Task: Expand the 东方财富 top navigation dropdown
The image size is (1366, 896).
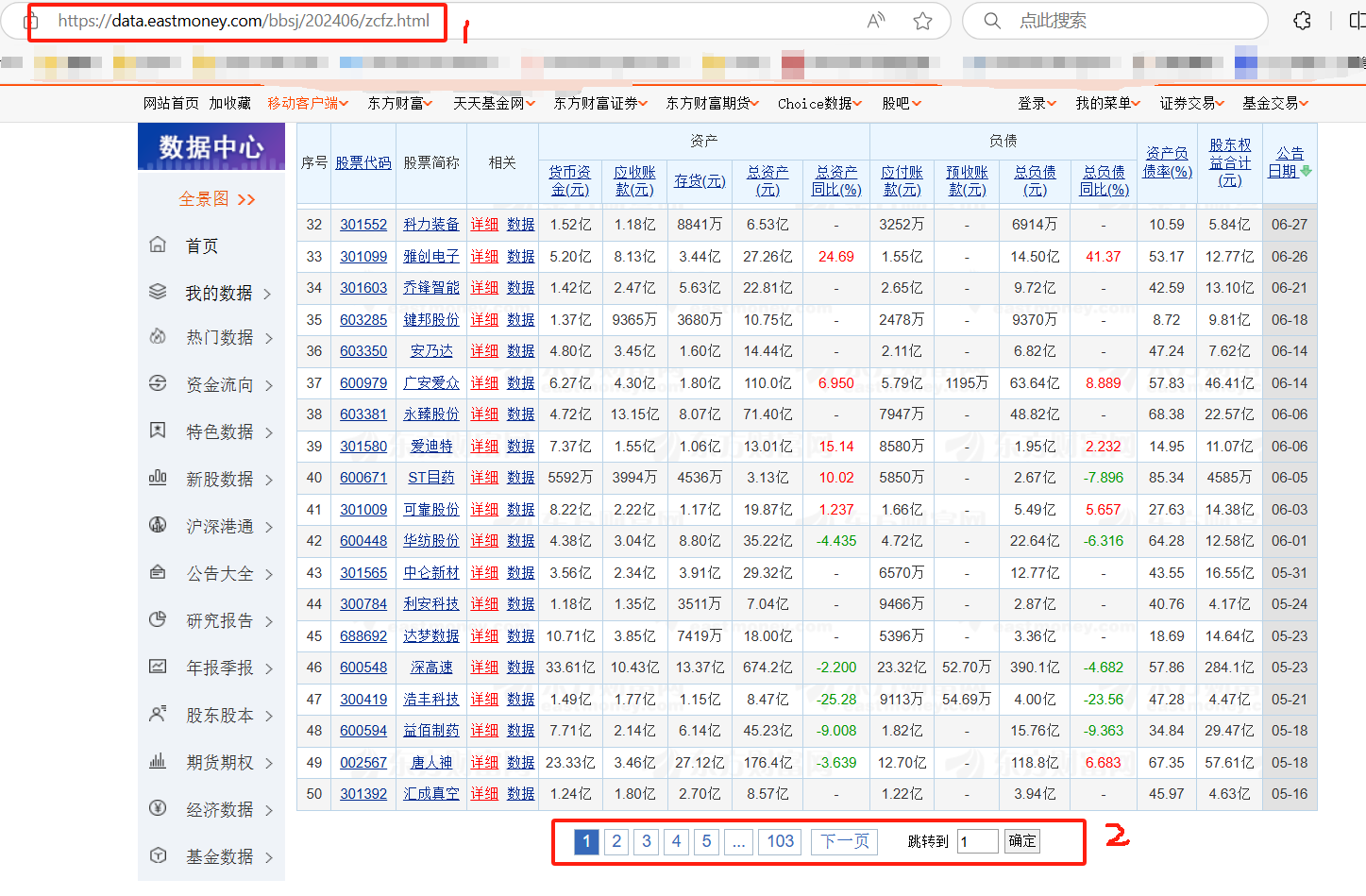Action: [x=400, y=103]
